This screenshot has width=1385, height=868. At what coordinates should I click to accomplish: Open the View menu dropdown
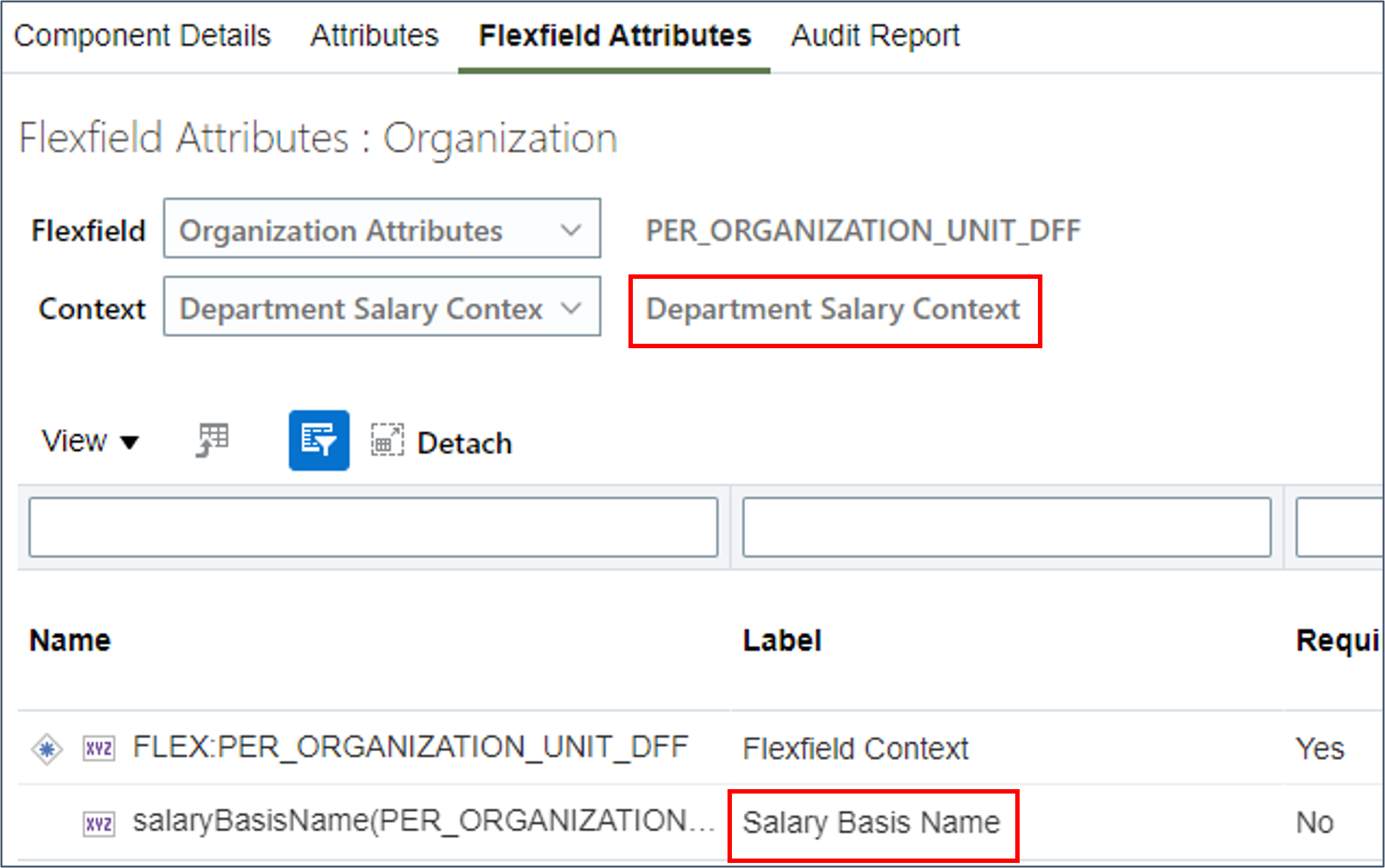[90, 441]
